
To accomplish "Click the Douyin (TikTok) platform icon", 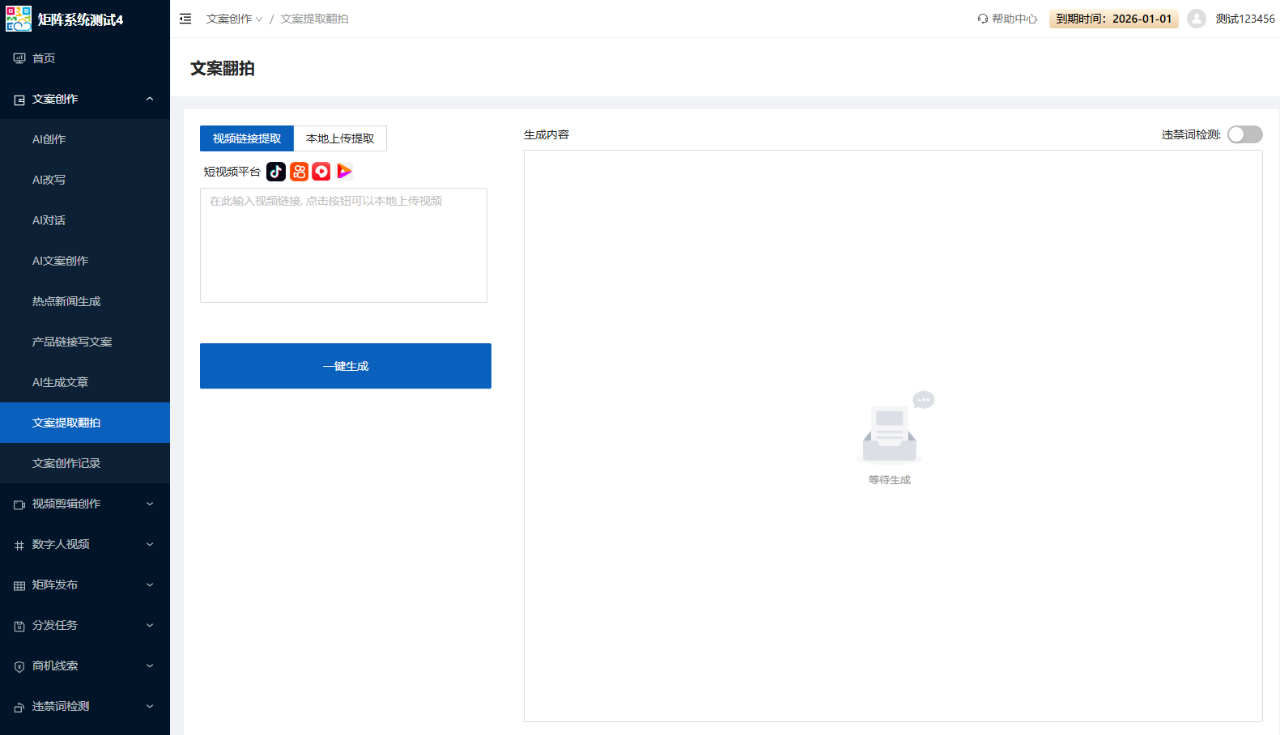I will point(276,172).
